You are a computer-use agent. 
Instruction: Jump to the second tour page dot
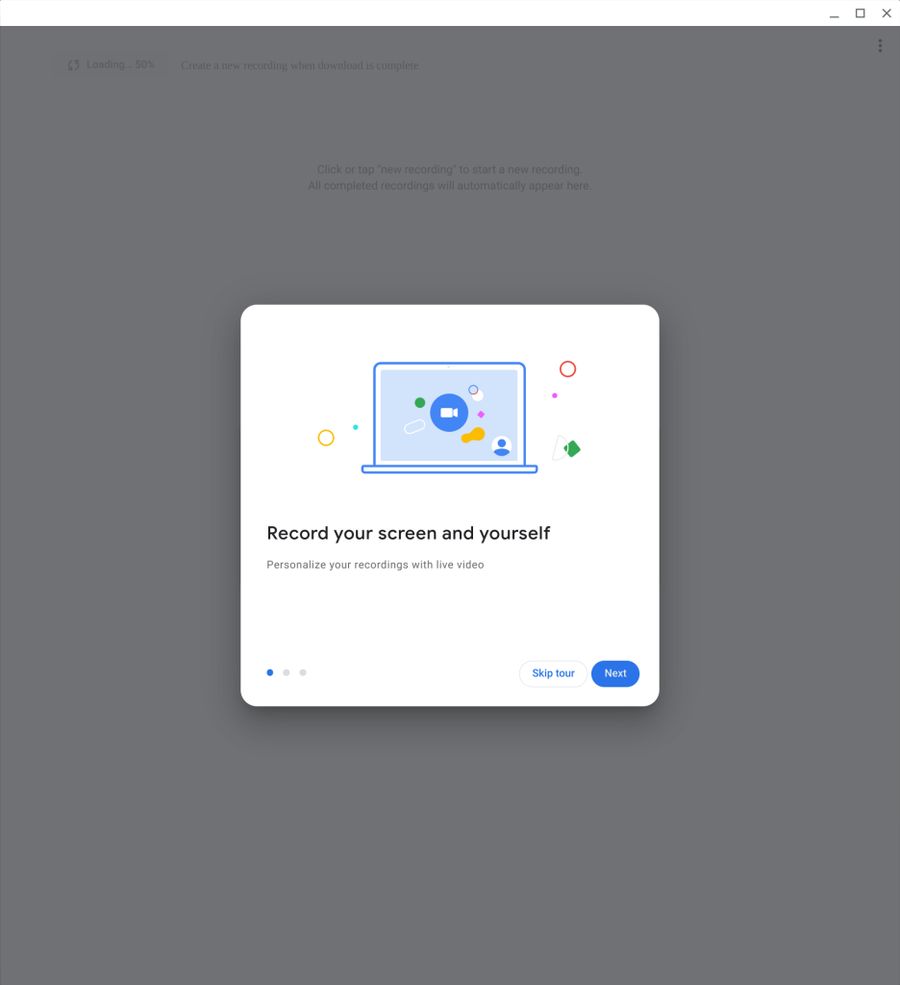click(x=286, y=673)
